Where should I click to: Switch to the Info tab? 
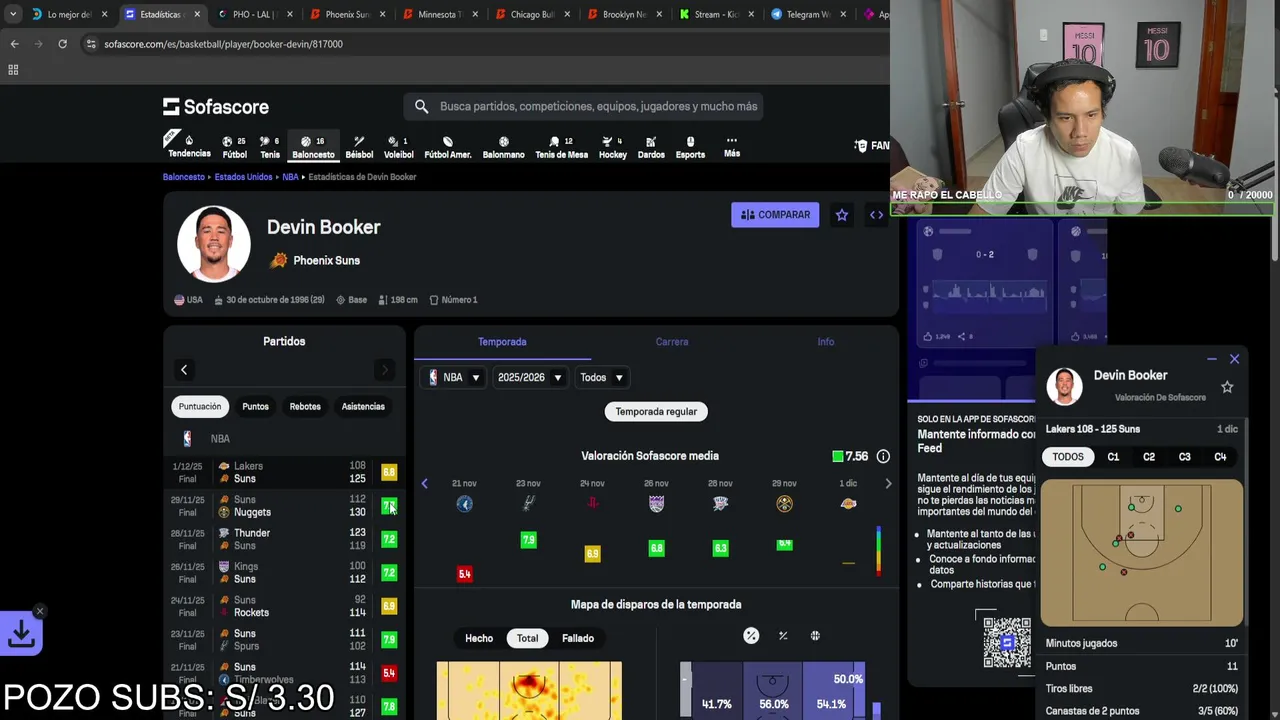click(x=826, y=342)
